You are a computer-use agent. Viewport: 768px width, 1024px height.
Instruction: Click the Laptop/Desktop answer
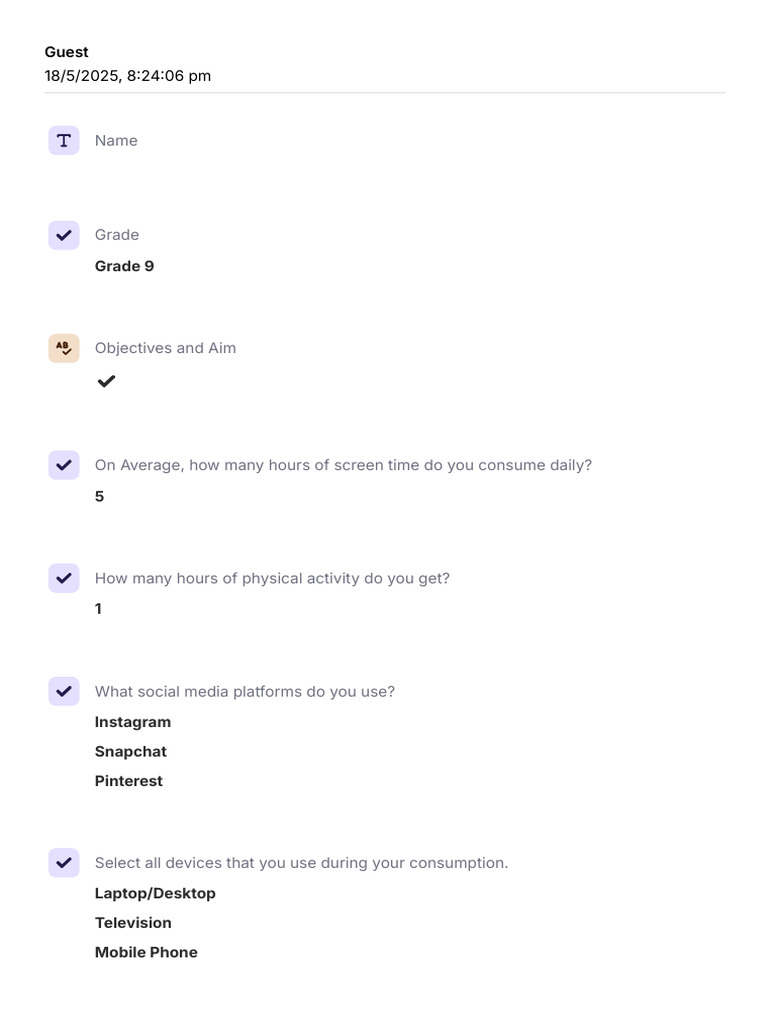155,893
